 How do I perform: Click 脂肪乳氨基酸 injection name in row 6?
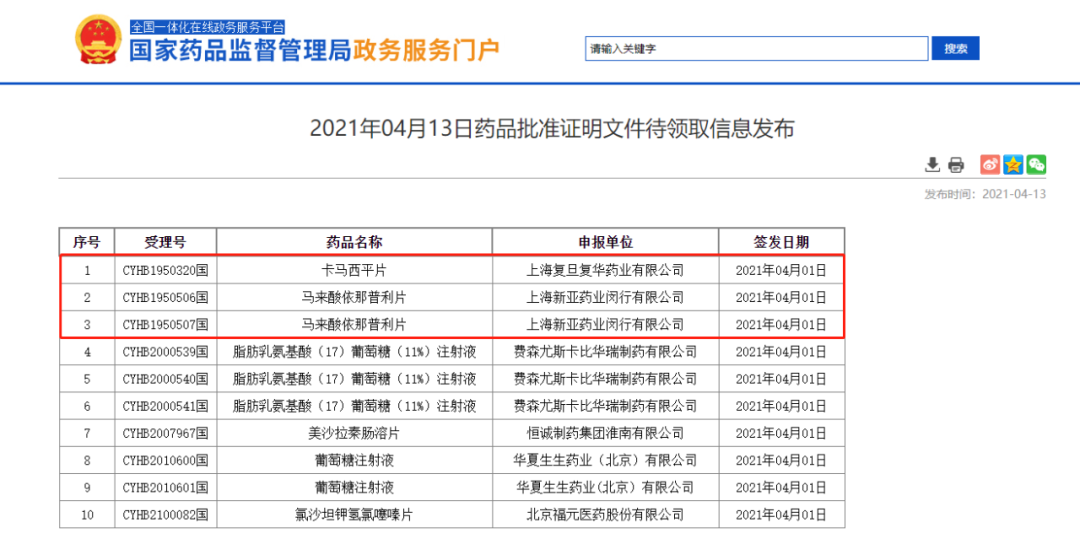click(354, 406)
